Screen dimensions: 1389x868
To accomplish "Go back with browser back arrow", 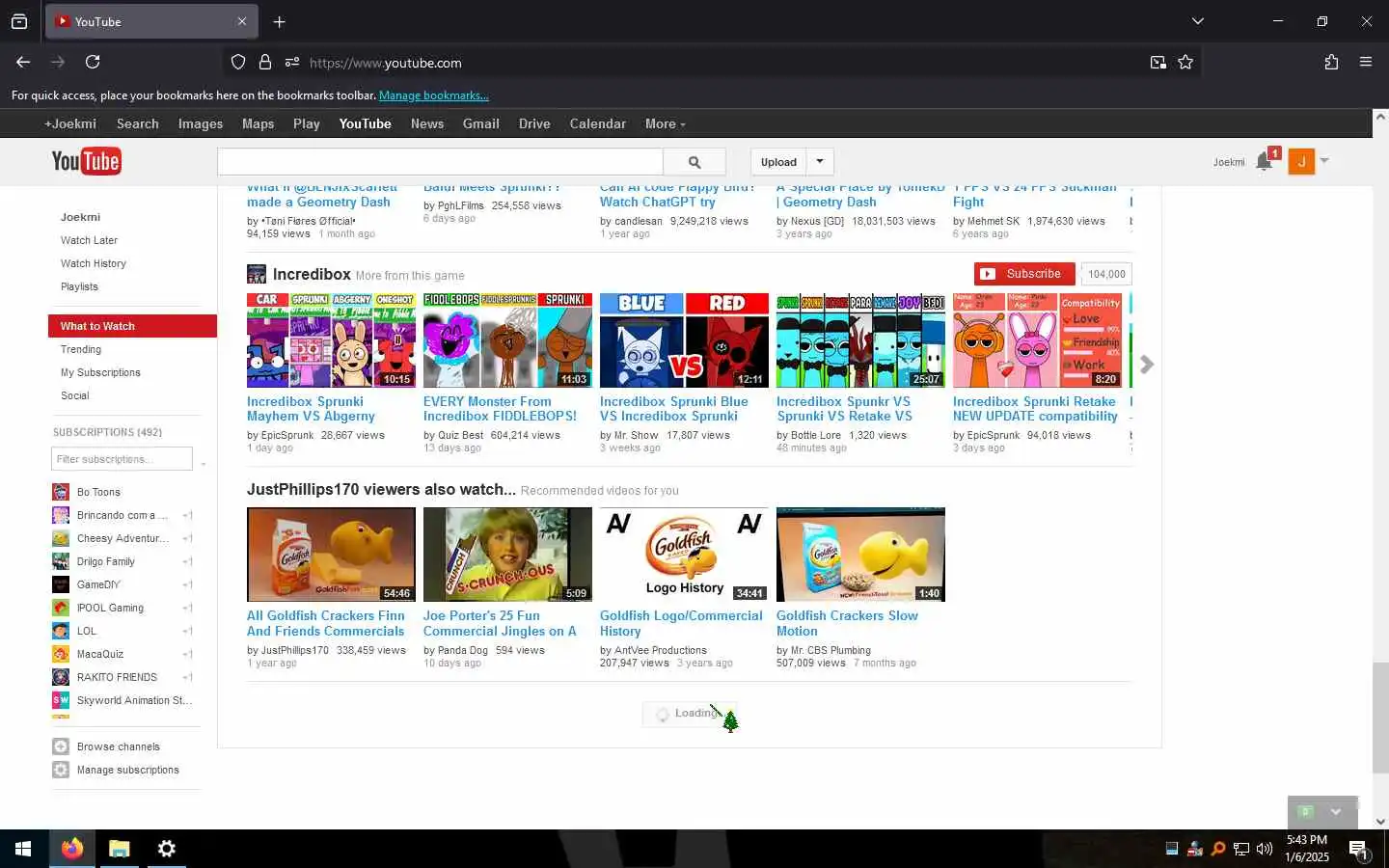I will 23,62.
